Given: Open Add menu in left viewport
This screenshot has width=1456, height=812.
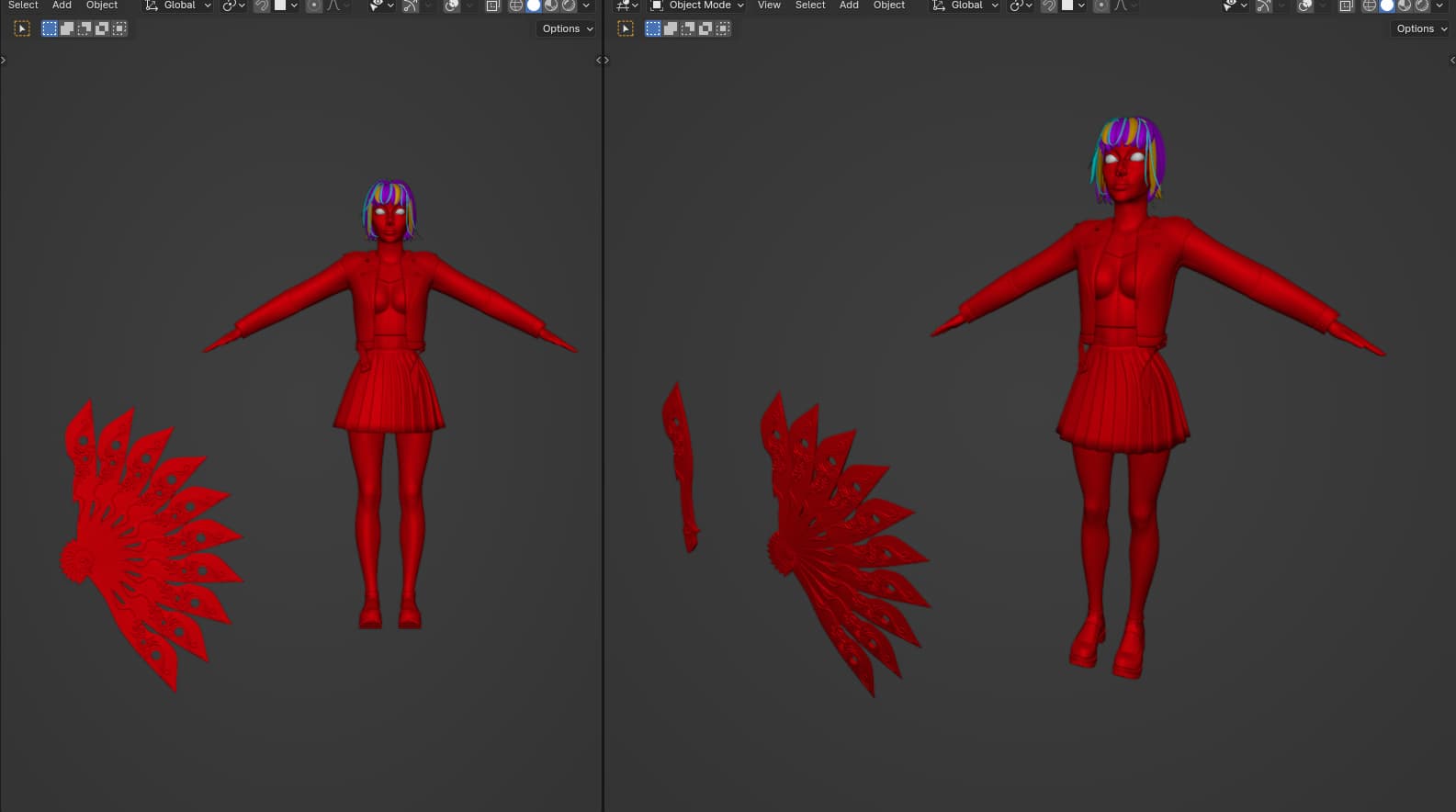Looking at the screenshot, I should coord(62,6).
